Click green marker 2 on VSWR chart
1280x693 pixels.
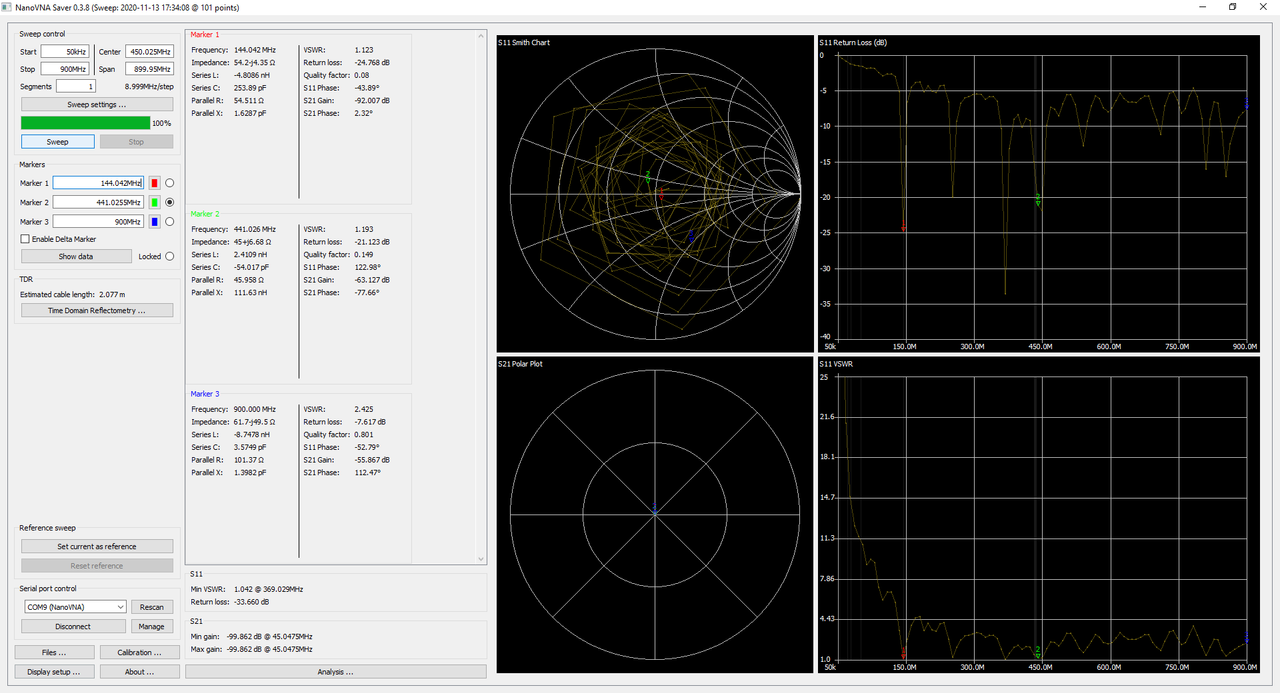pos(1038,651)
